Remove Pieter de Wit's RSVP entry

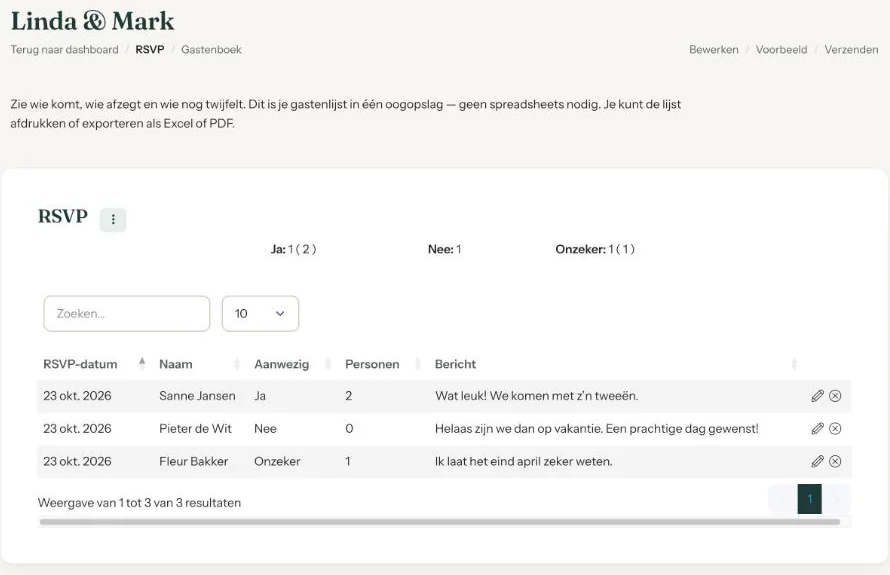[835, 429]
